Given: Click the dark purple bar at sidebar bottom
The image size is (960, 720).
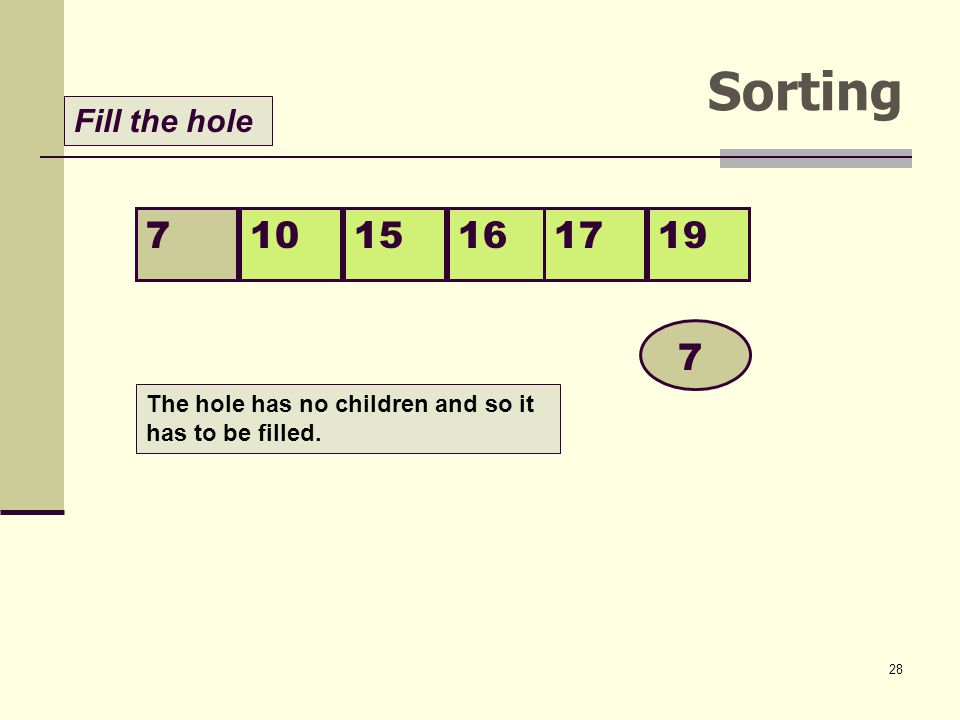Looking at the screenshot, I should (32, 512).
